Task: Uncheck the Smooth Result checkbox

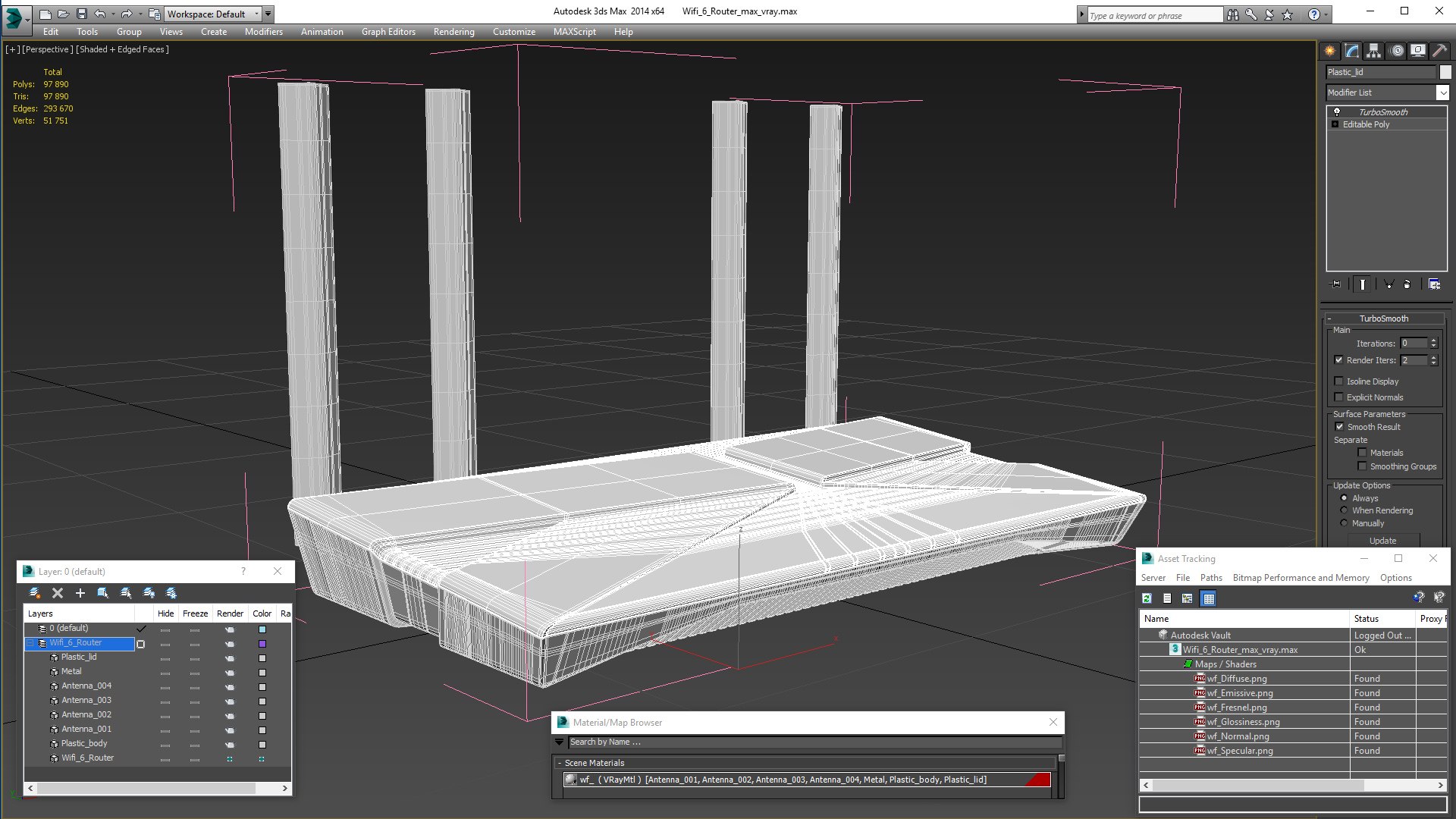Action: (1339, 427)
